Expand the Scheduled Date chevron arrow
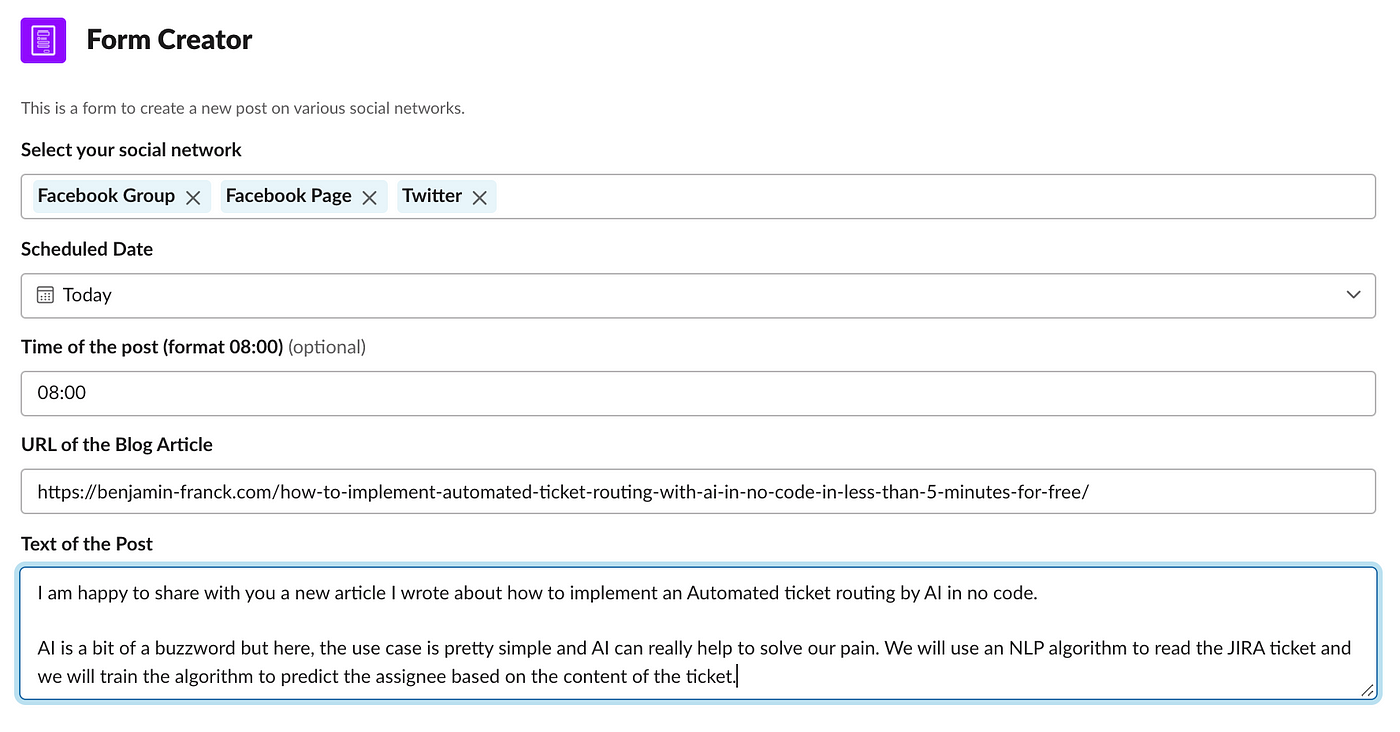 coord(1353,295)
